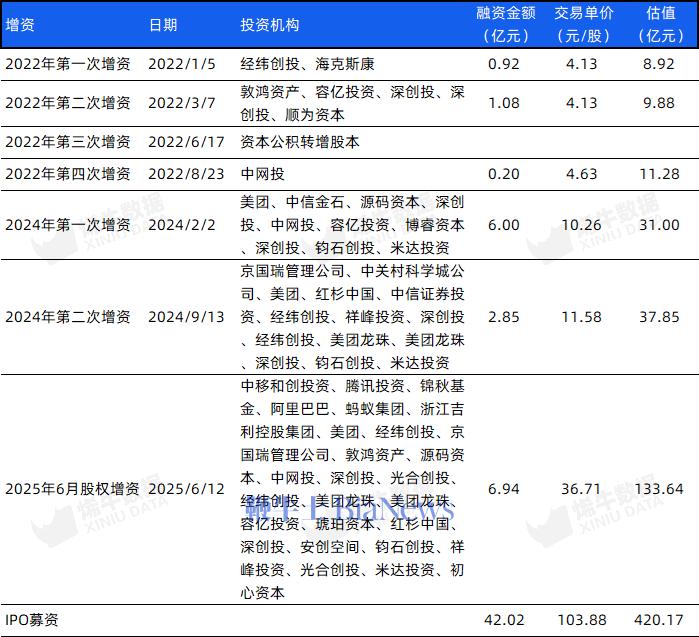
Task: Click unit price 11.58
Action: [582, 317]
